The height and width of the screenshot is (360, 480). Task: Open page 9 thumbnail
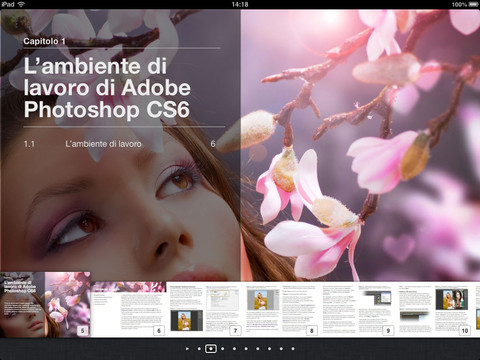tap(358, 309)
